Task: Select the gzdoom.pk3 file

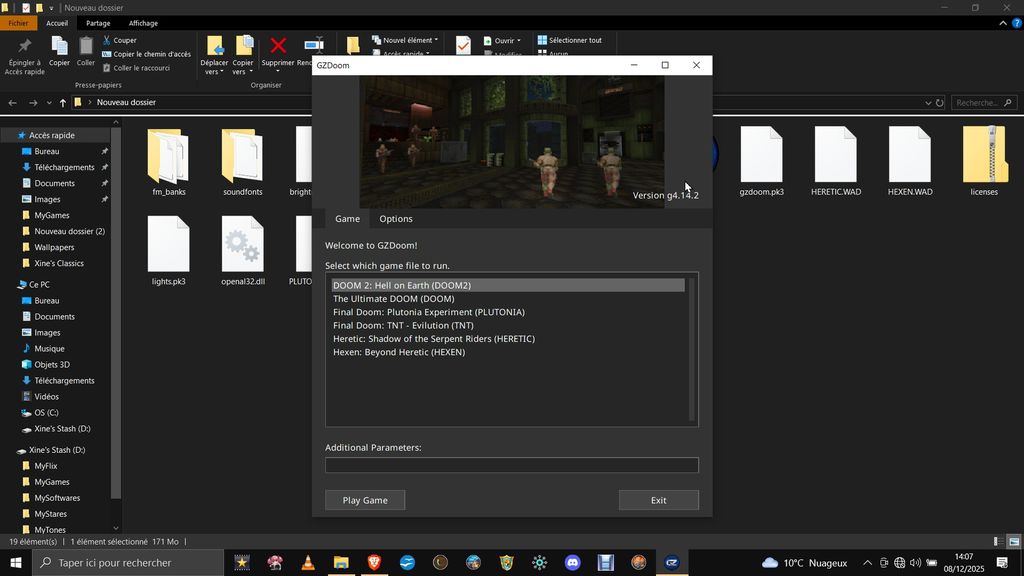Action: [x=761, y=162]
